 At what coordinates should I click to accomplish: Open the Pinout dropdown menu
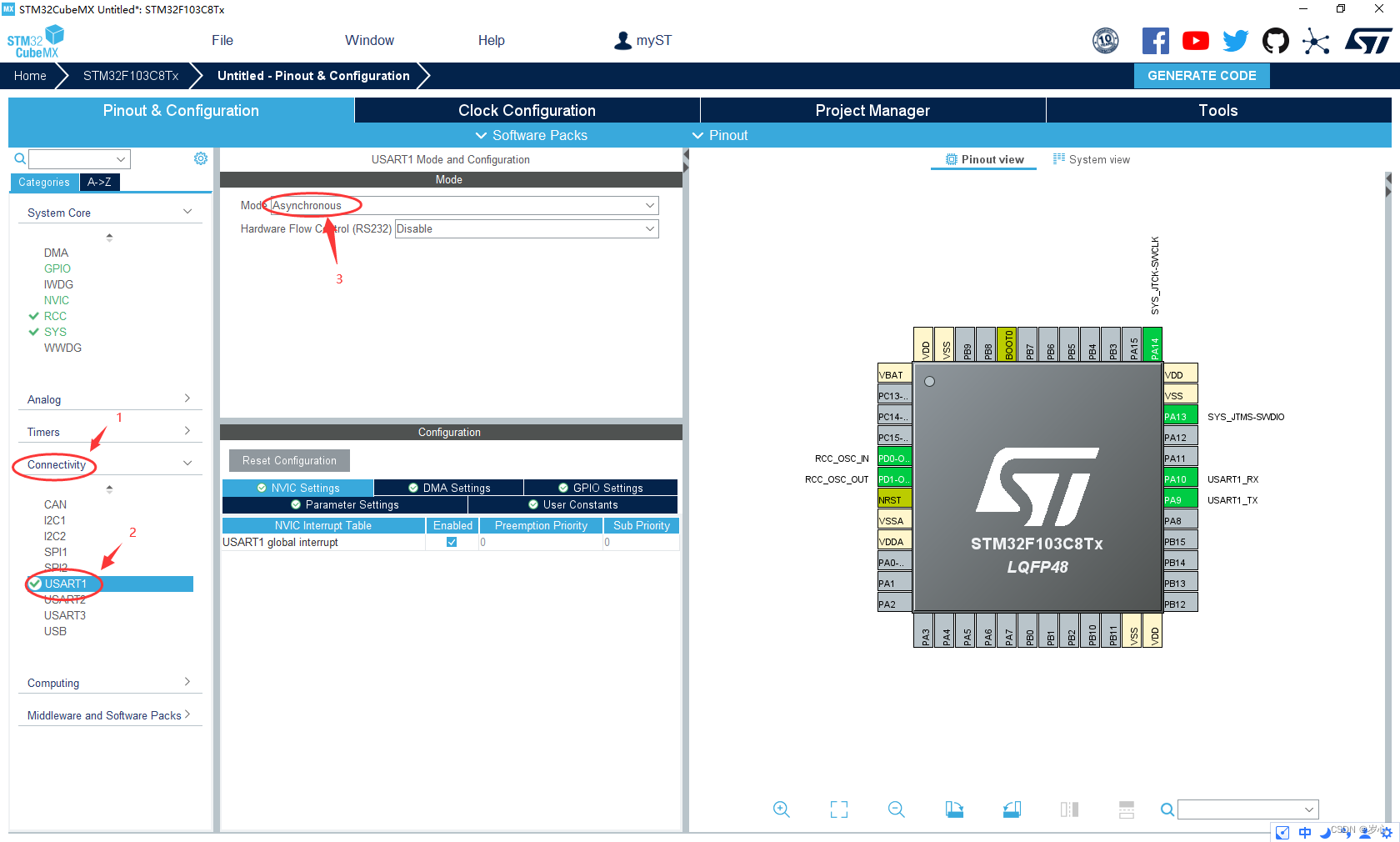720,135
